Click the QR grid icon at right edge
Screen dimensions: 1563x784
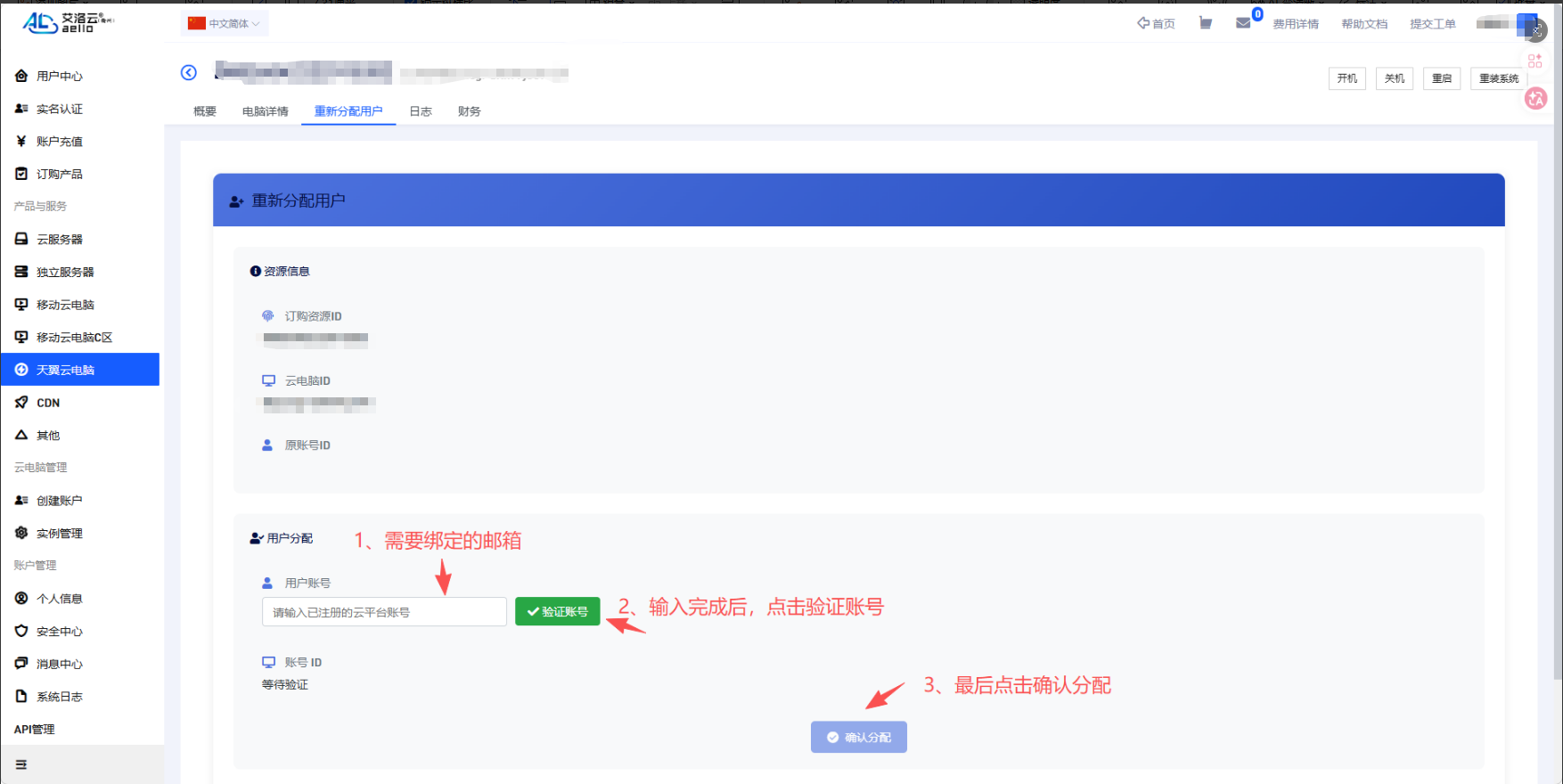point(1534,61)
